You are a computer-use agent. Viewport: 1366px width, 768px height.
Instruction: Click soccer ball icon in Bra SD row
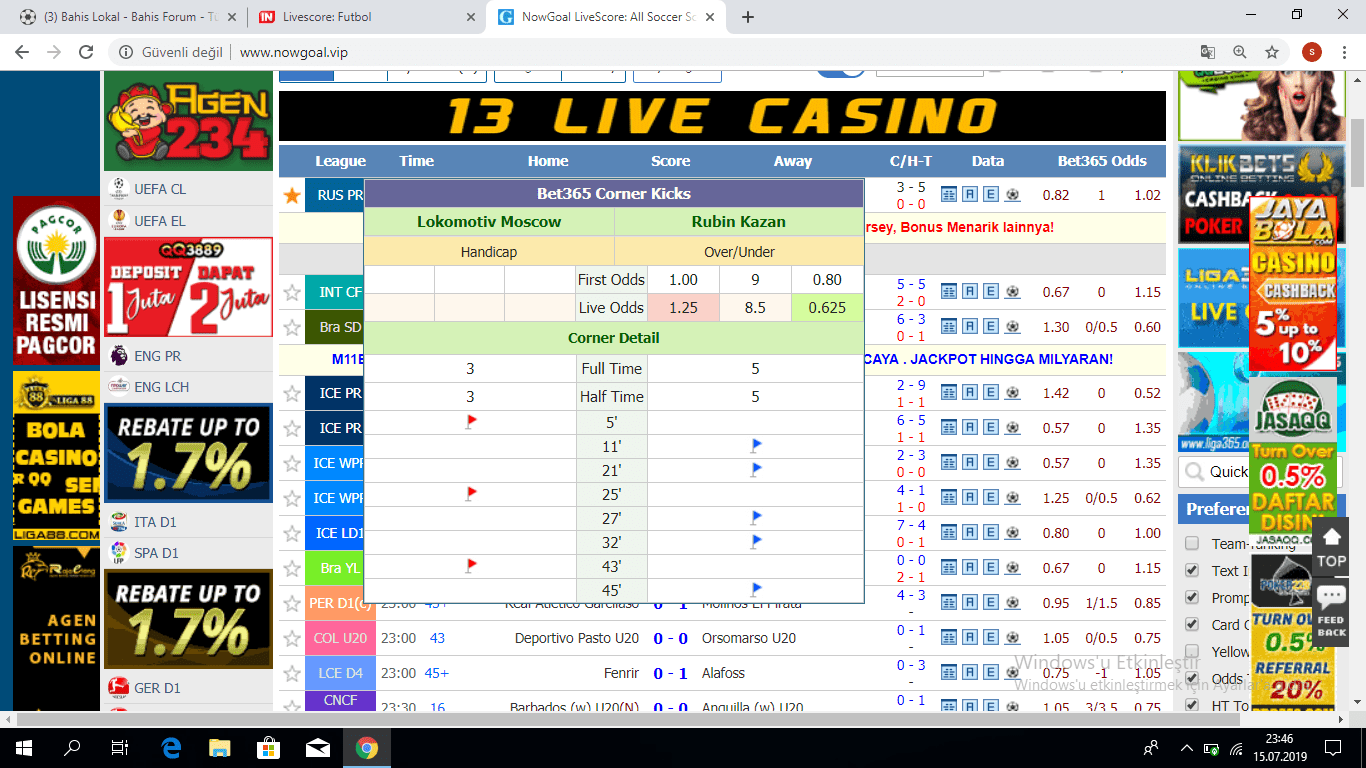pos(1012,327)
